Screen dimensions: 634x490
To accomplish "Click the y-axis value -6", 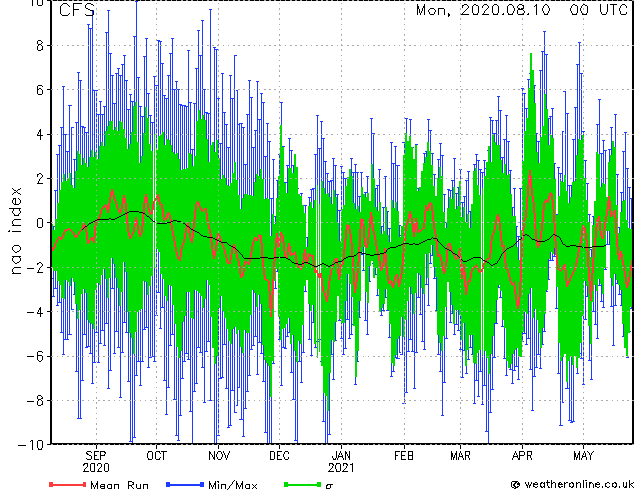I will [x=35, y=356].
